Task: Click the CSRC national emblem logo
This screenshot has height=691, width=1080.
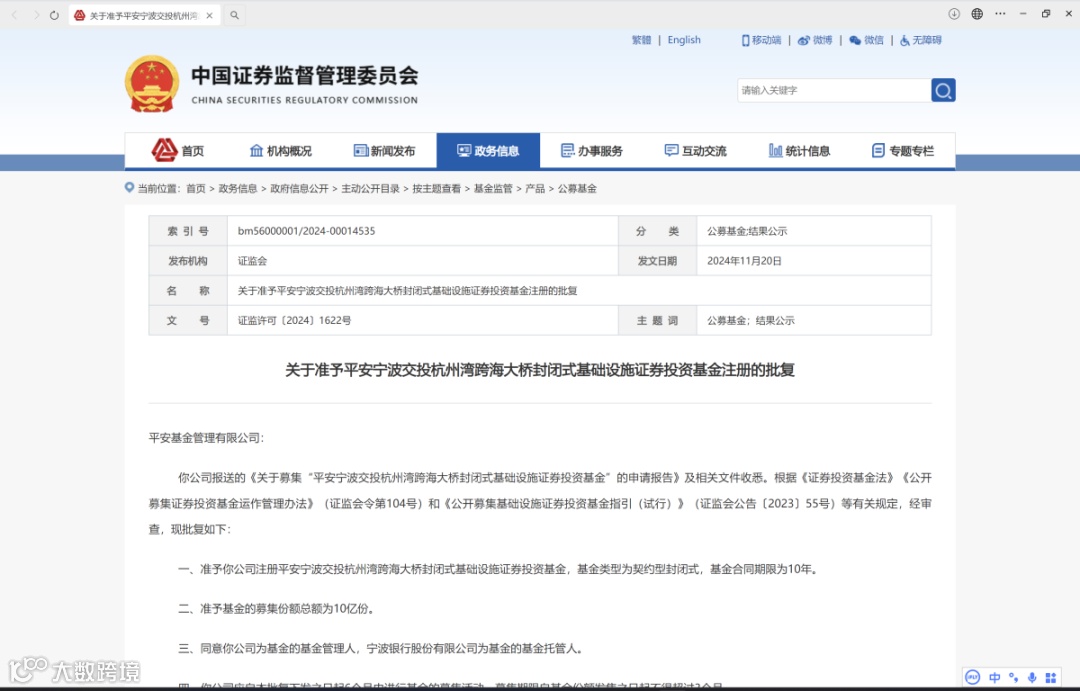Action: [x=152, y=84]
